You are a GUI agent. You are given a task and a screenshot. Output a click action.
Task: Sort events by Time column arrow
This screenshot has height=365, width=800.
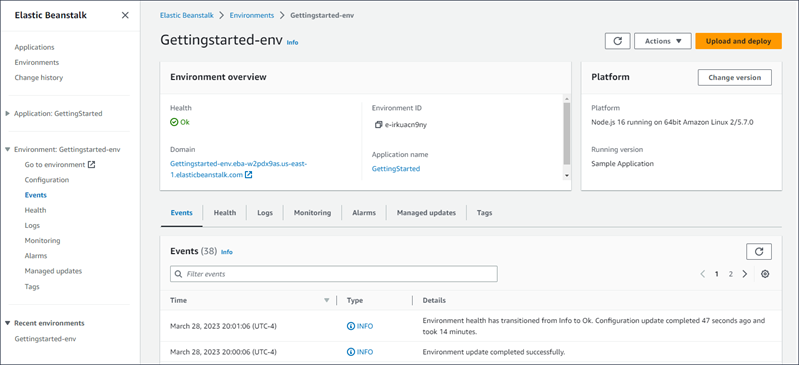327,300
